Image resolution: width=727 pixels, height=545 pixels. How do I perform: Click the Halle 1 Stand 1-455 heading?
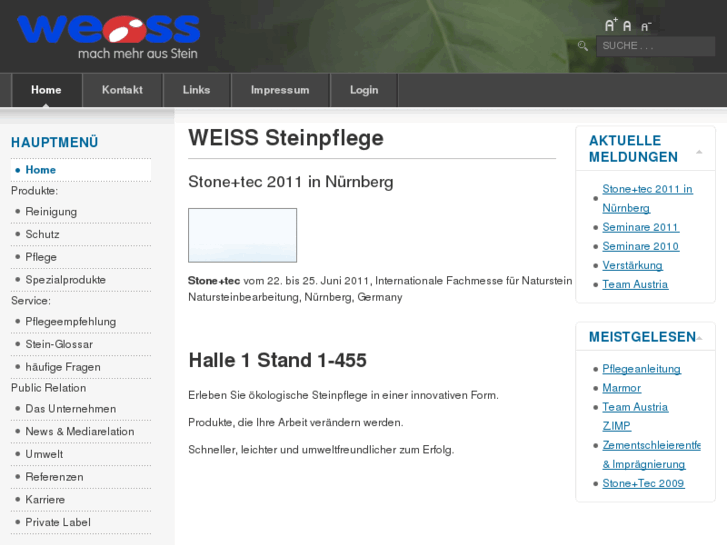coord(277,360)
